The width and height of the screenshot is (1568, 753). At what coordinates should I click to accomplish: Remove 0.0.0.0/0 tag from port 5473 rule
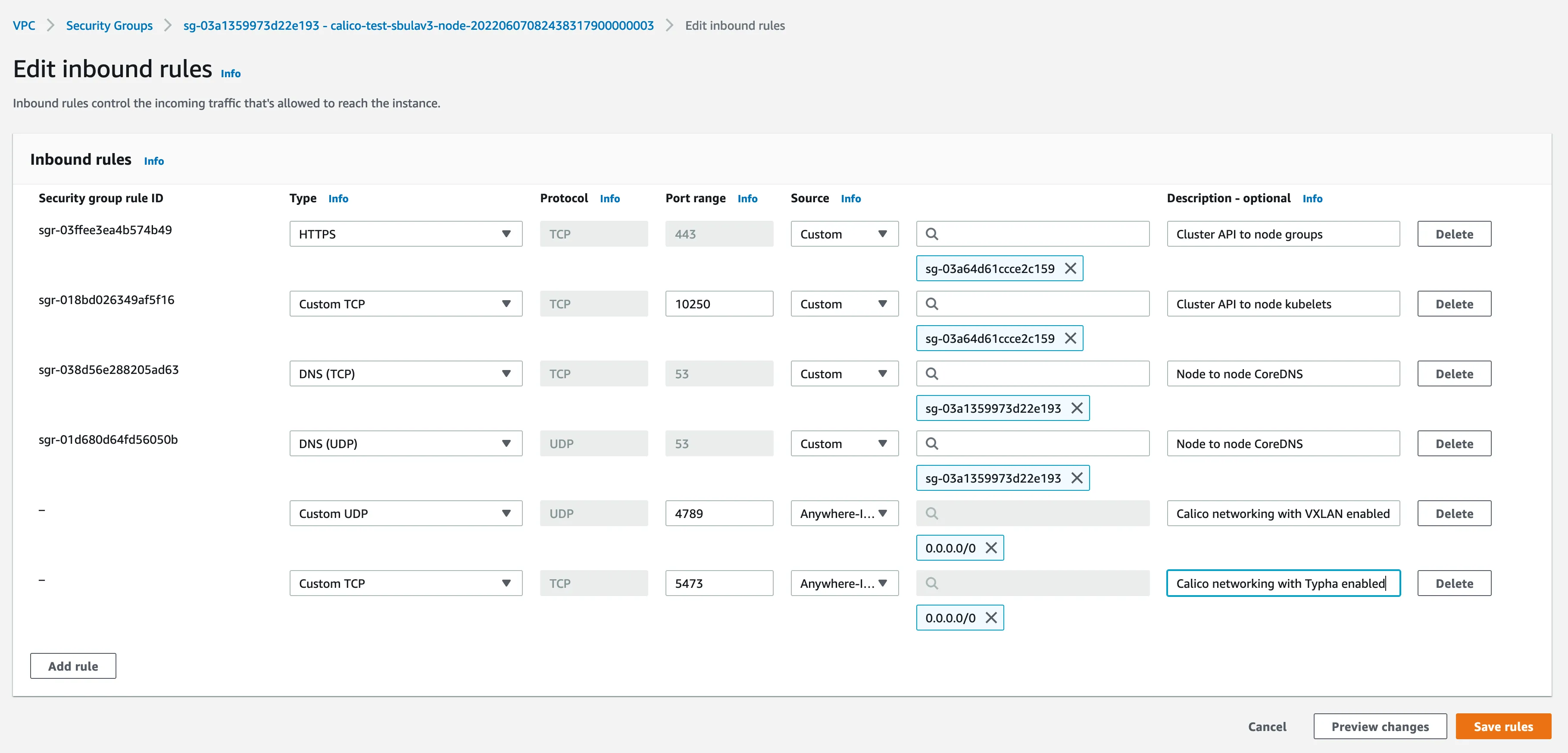point(991,617)
